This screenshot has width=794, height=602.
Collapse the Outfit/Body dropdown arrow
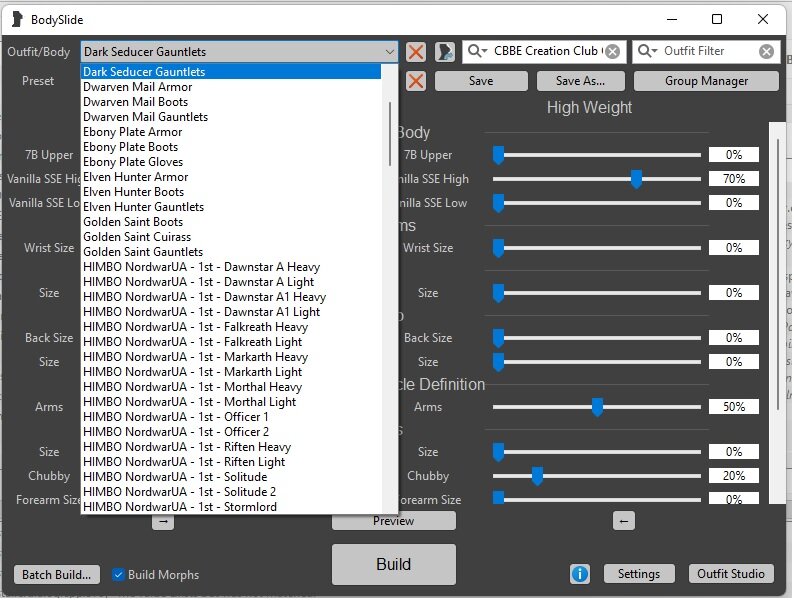click(x=389, y=52)
